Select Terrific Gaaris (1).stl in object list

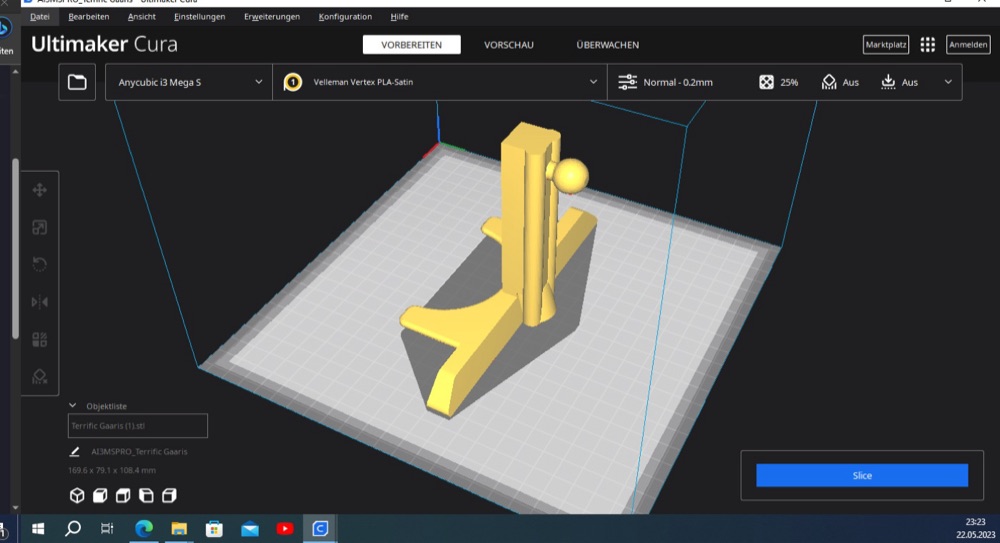[x=138, y=426]
